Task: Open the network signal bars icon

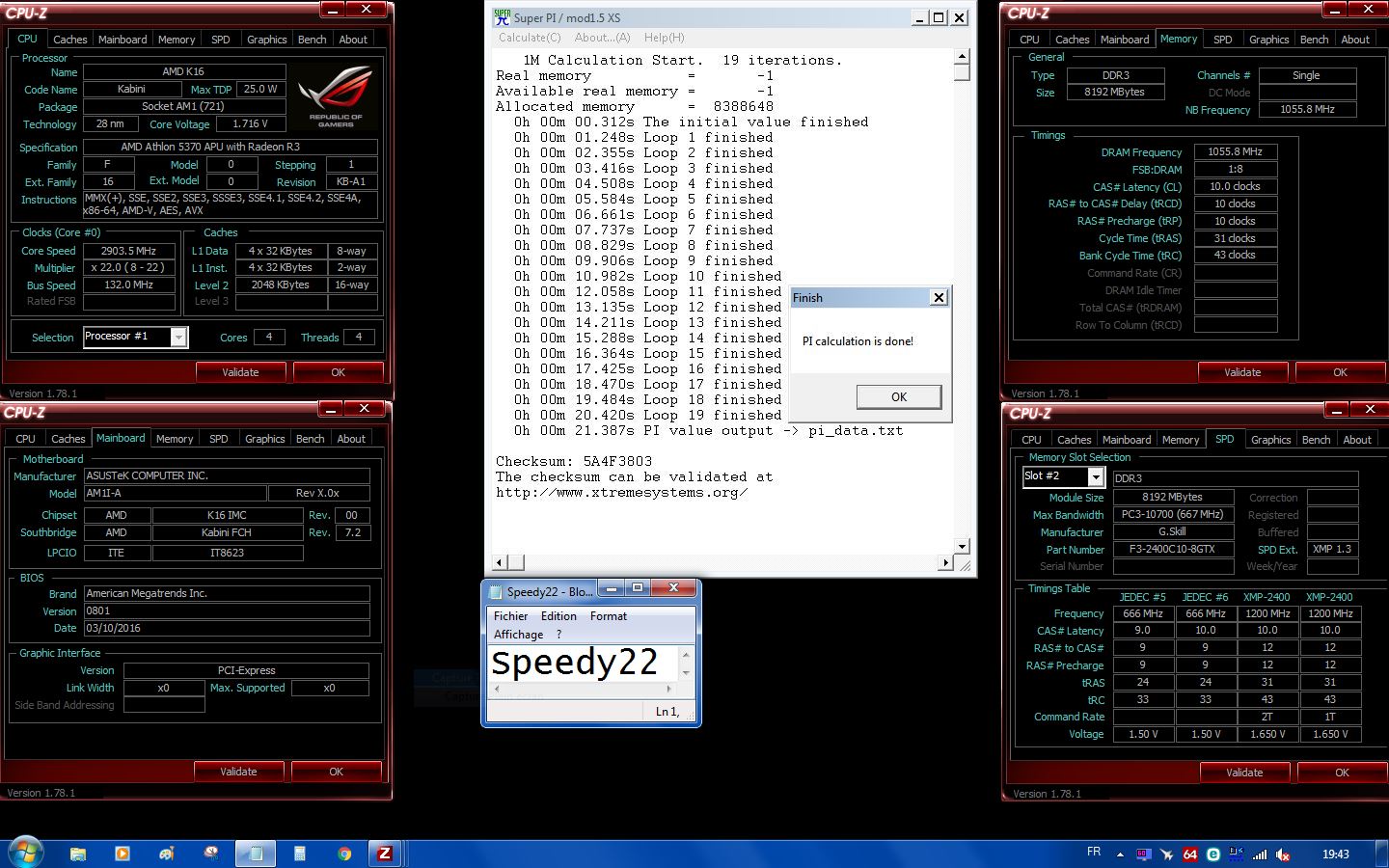Action: tap(1260, 854)
